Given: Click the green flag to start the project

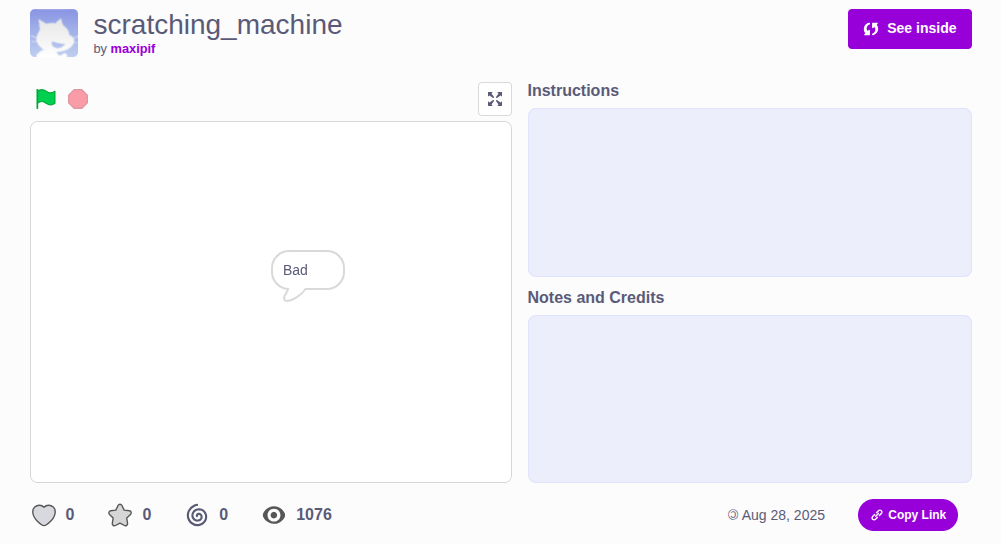Looking at the screenshot, I should tap(46, 99).
